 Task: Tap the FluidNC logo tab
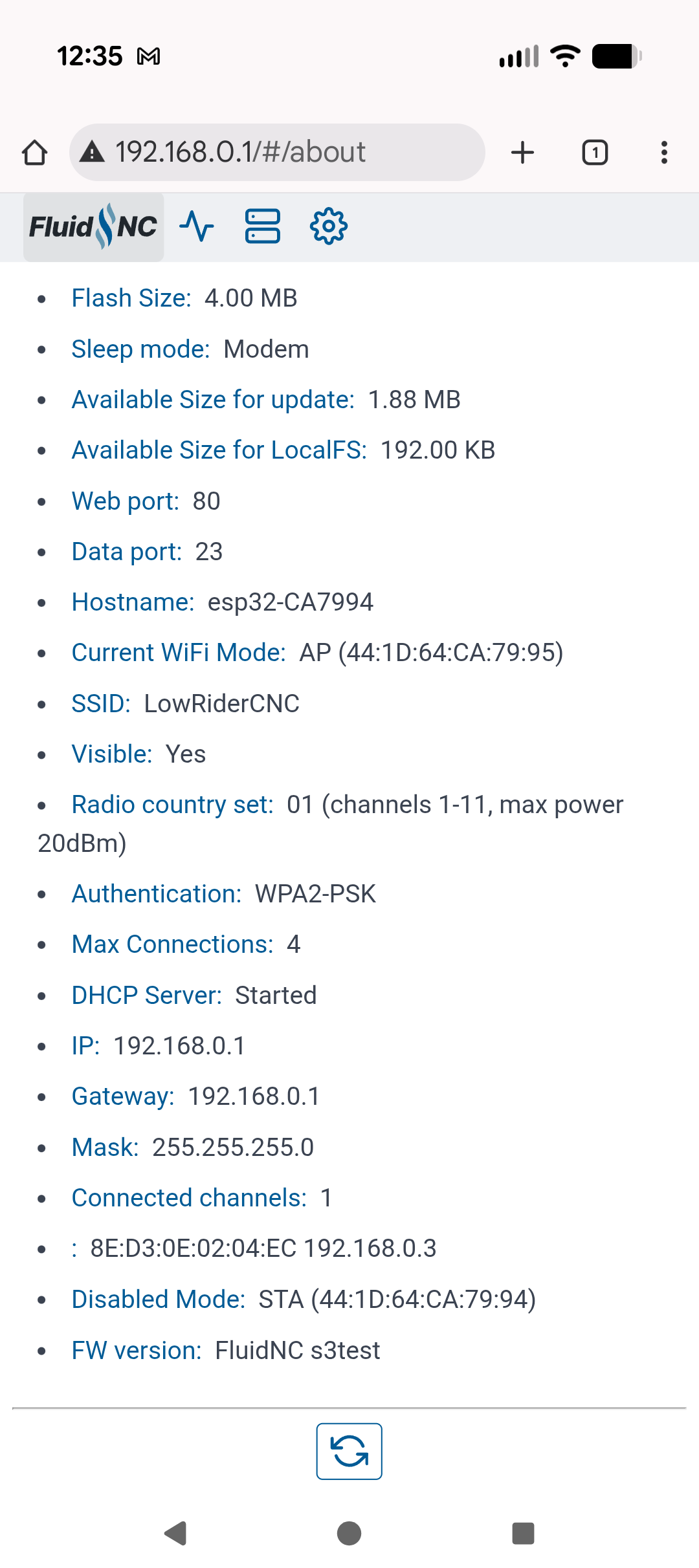point(93,227)
